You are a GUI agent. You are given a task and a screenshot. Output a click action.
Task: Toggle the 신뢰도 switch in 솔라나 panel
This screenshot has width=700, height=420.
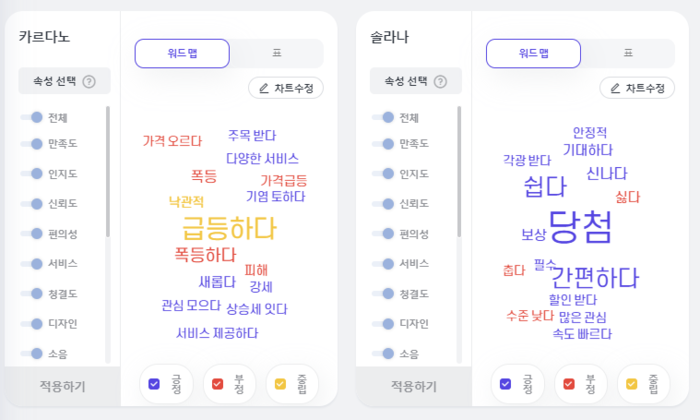pyautogui.click(x=383, y=204)
